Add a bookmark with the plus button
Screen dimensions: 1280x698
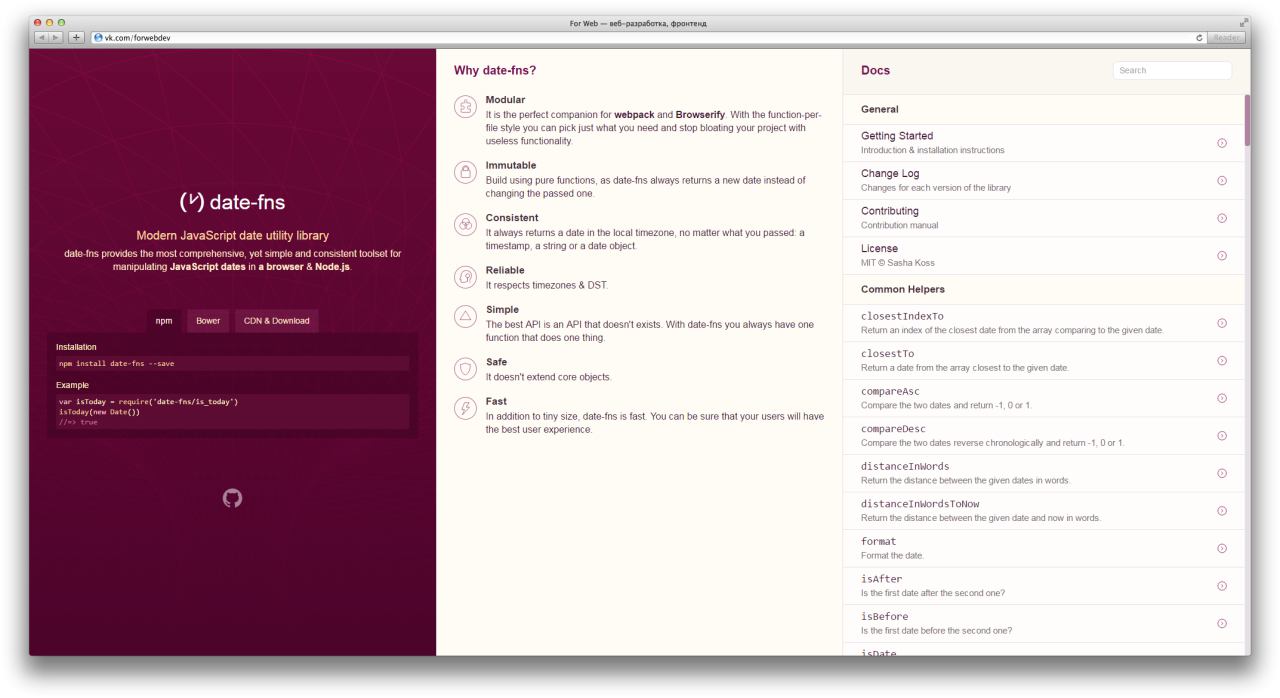77,38
